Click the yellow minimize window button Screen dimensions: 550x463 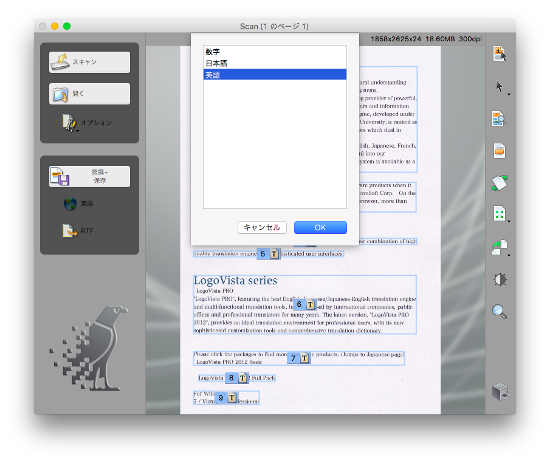point(54,26)
